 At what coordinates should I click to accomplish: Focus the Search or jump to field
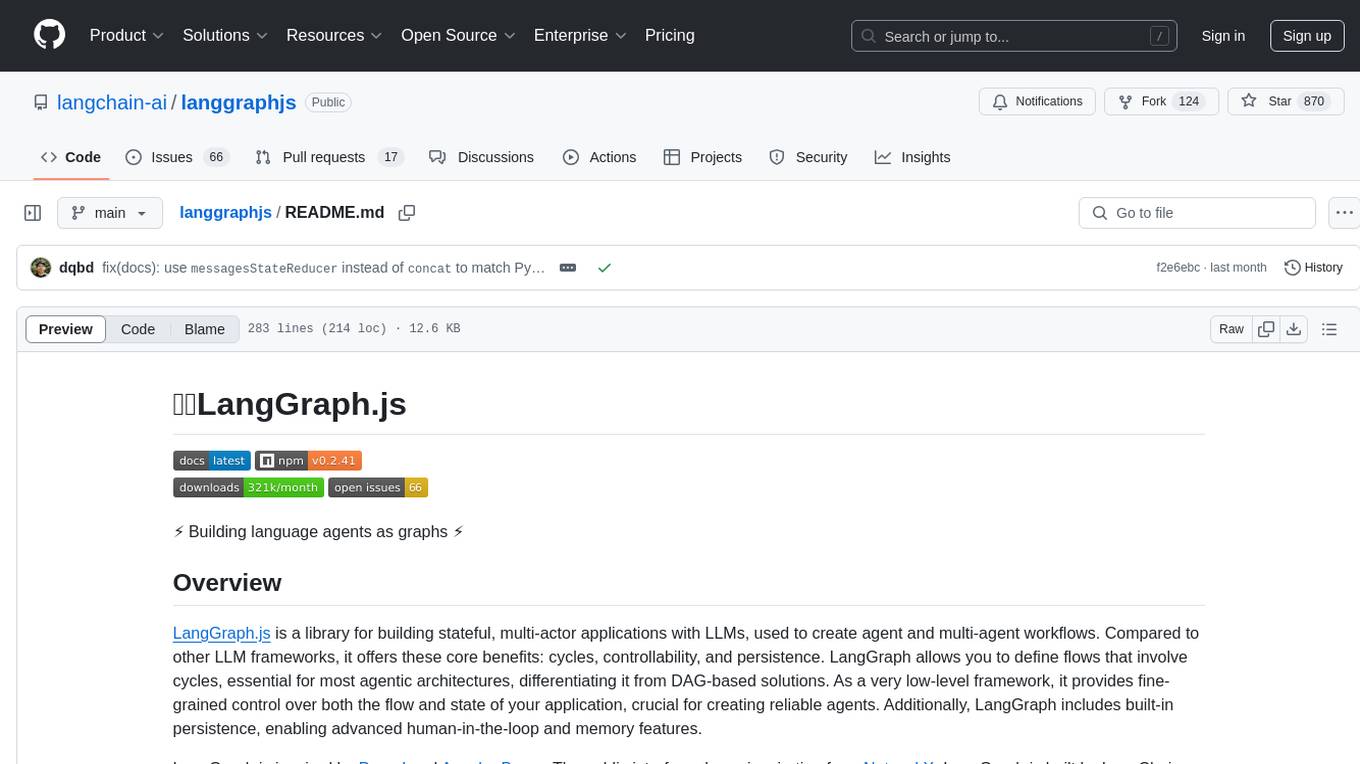pyautogui.click(x=1015, y=36)
